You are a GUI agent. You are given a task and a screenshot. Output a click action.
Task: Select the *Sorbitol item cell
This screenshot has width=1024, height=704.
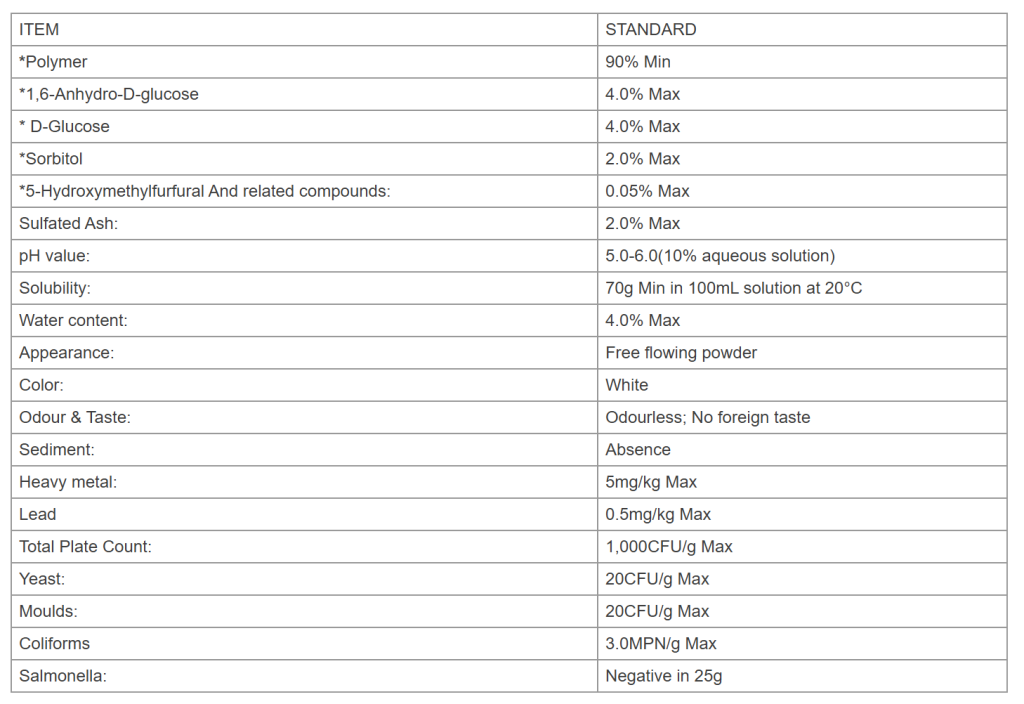click(x=304, y=159)
